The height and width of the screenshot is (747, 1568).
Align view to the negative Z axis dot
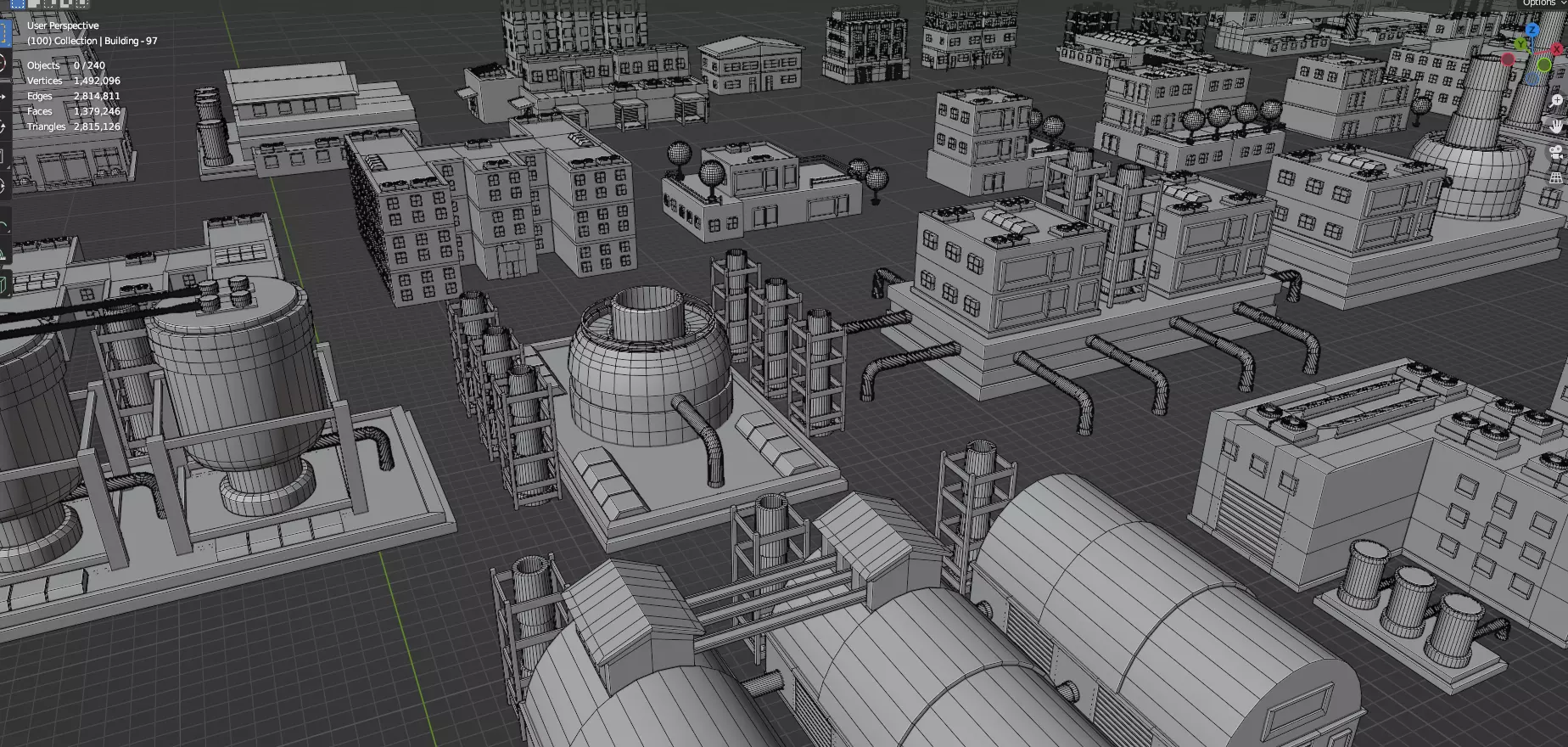coord(1532,79)
